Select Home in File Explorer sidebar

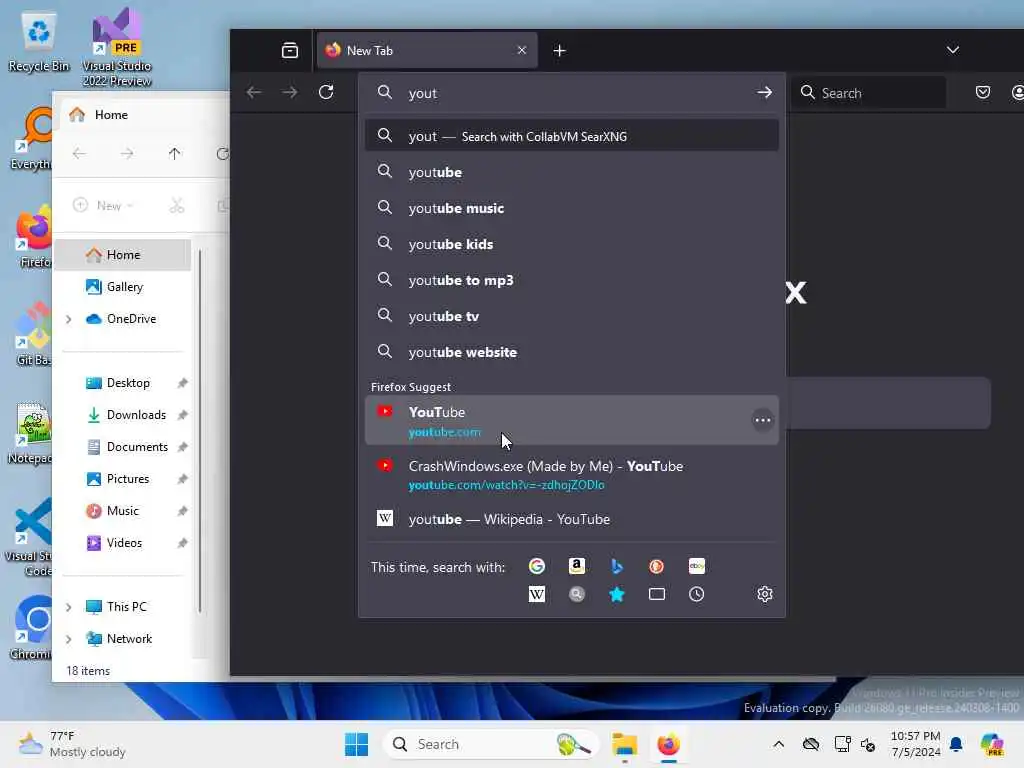point(124,255)
